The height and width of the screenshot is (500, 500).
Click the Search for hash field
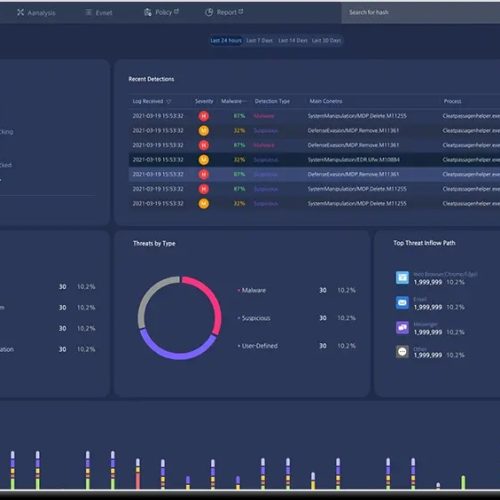click(421, 12)
